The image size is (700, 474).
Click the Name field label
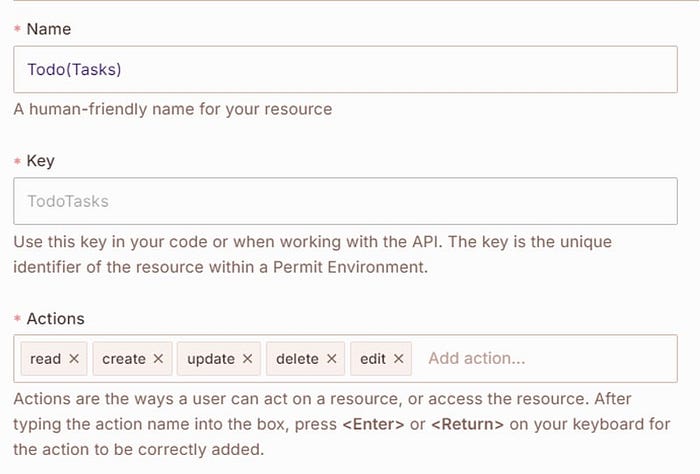coord(48,29)
